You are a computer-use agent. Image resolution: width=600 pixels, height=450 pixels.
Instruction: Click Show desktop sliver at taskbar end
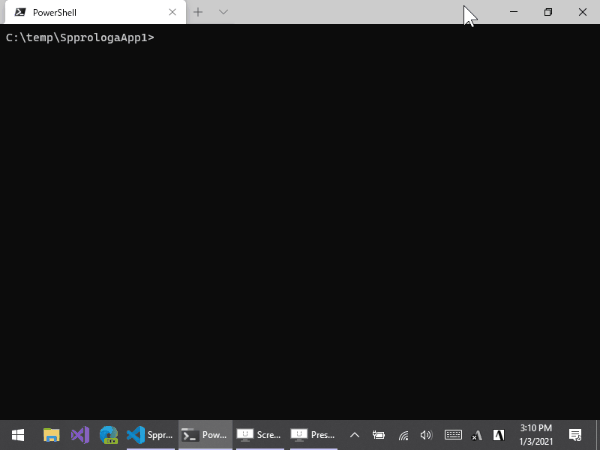coord(597,435)
